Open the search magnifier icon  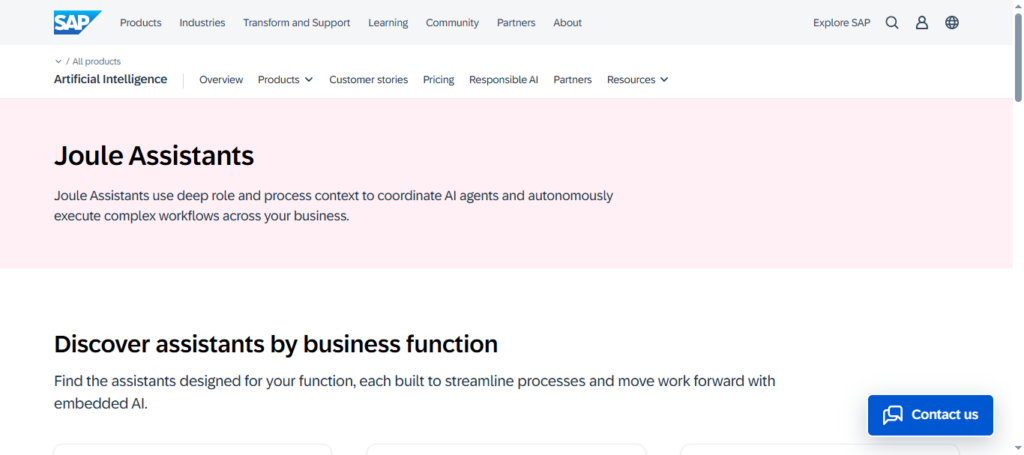tap(891, 23)
